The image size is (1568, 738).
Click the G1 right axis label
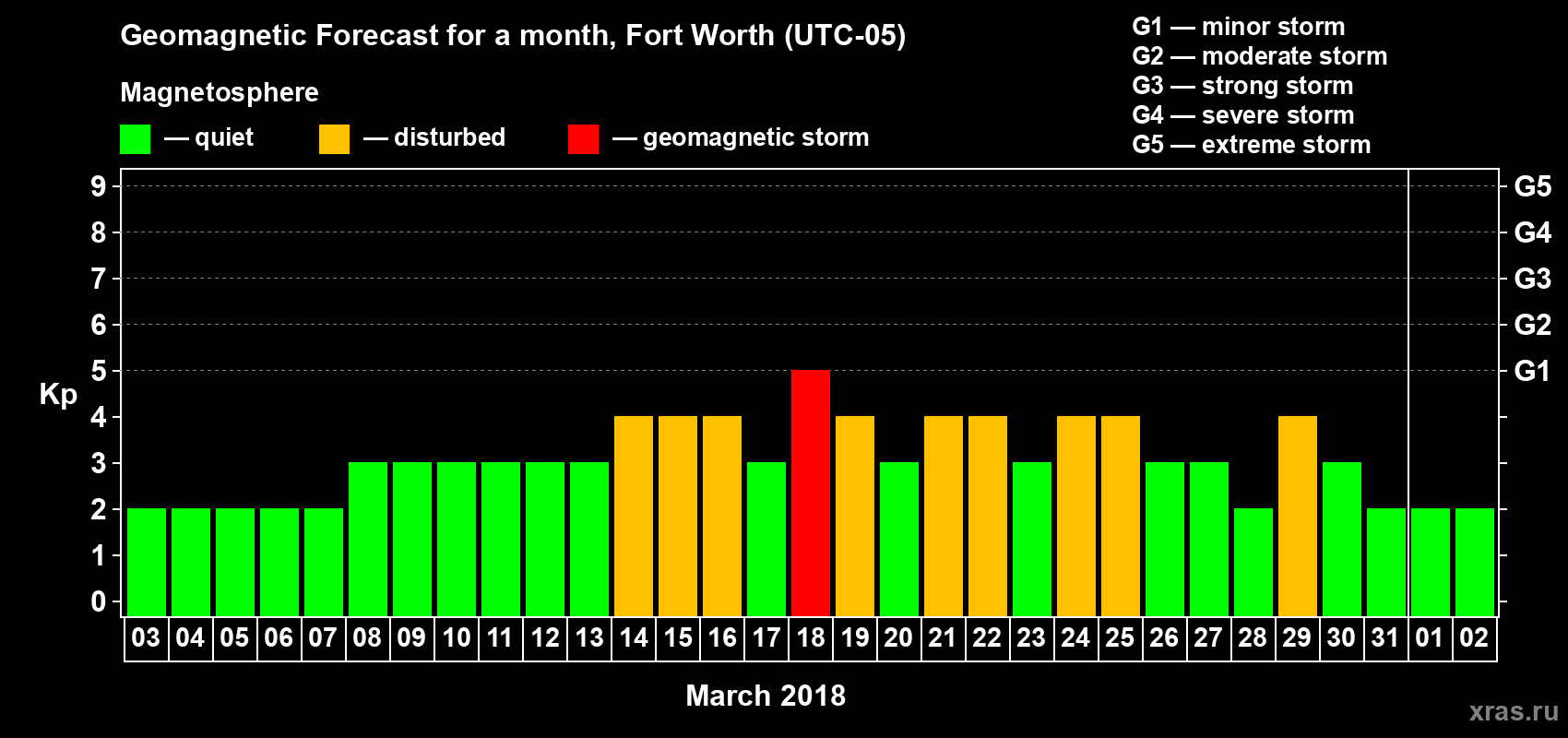click(1532, 371)
